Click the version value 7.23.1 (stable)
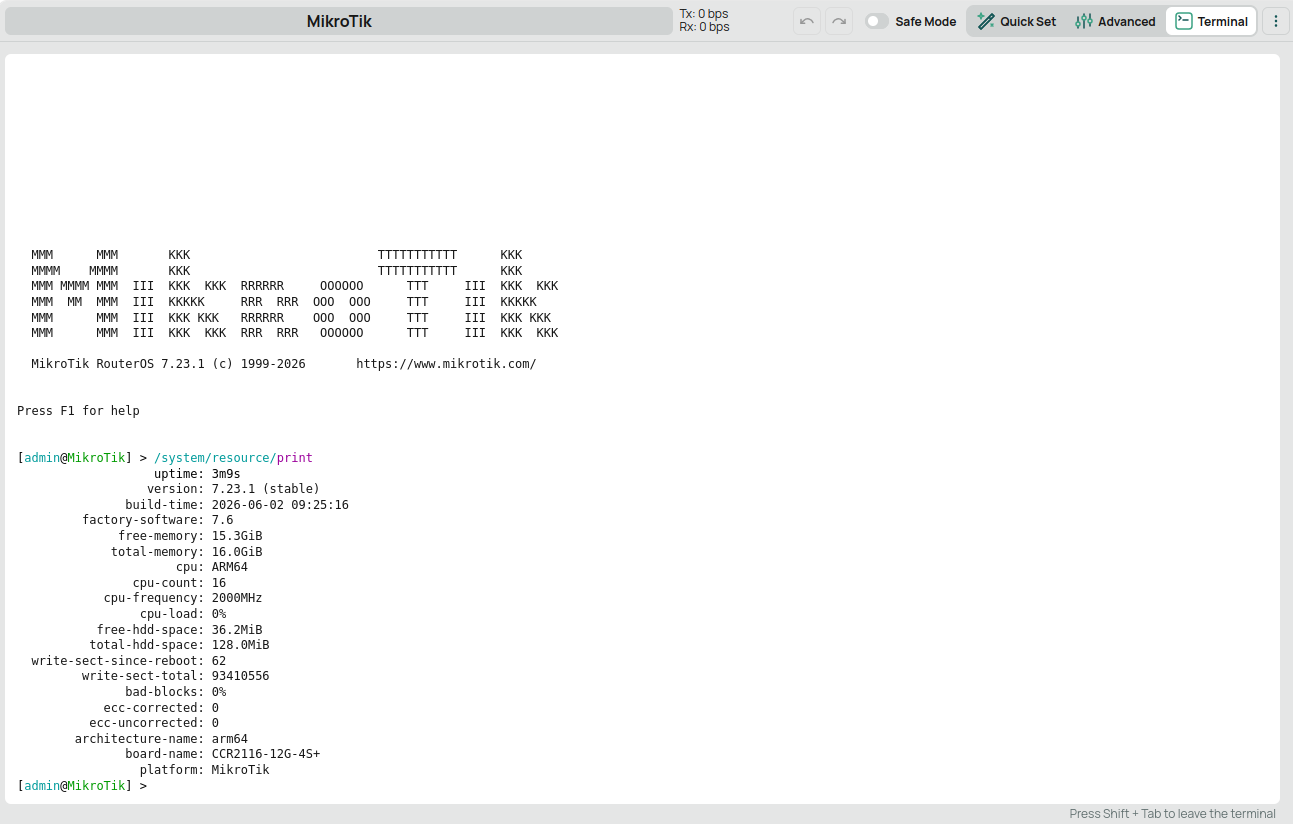This screenshot has height=824, width=1293. click(x=266, y=489)
